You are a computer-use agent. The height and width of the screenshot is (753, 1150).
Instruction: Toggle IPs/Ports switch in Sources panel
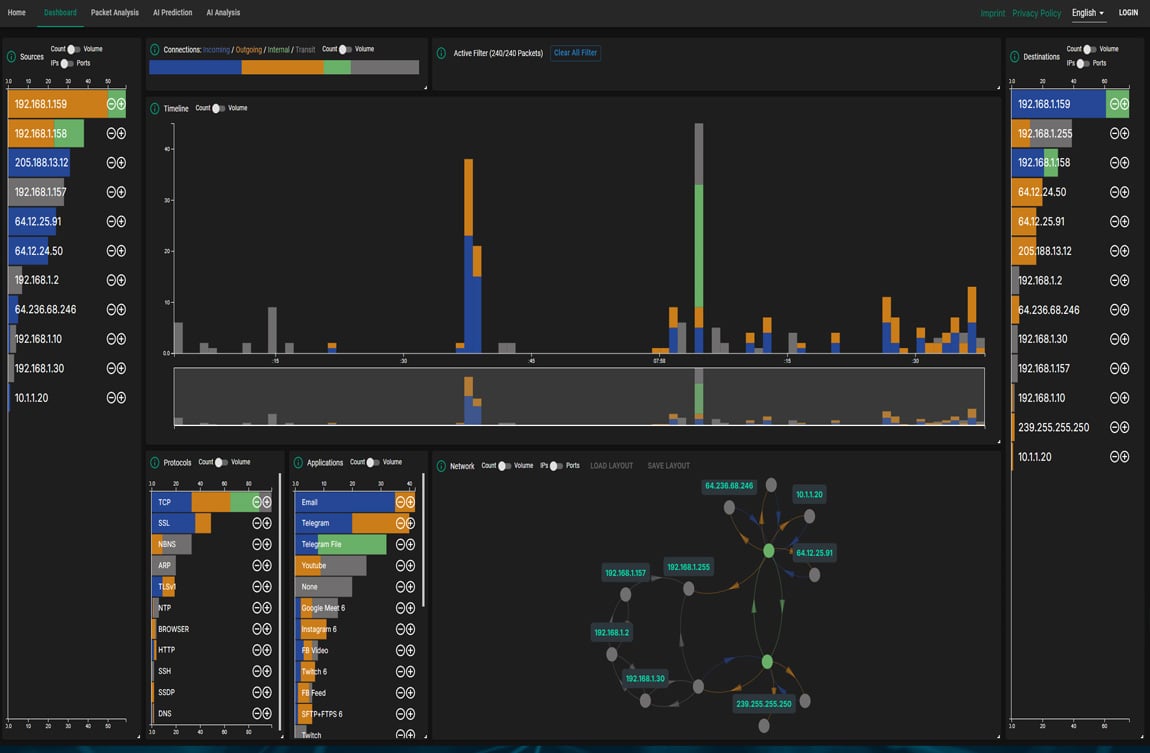[x=68, y=63]
